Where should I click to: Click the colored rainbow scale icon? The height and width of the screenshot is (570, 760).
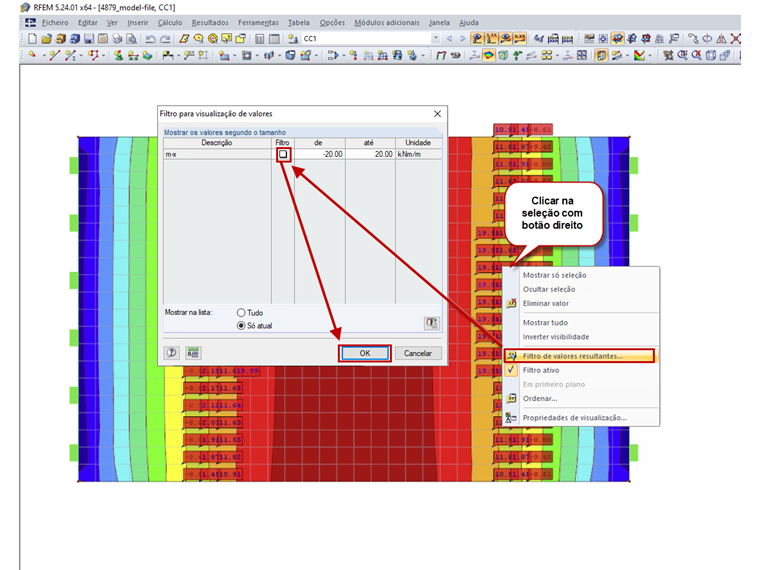pos(638,56)
